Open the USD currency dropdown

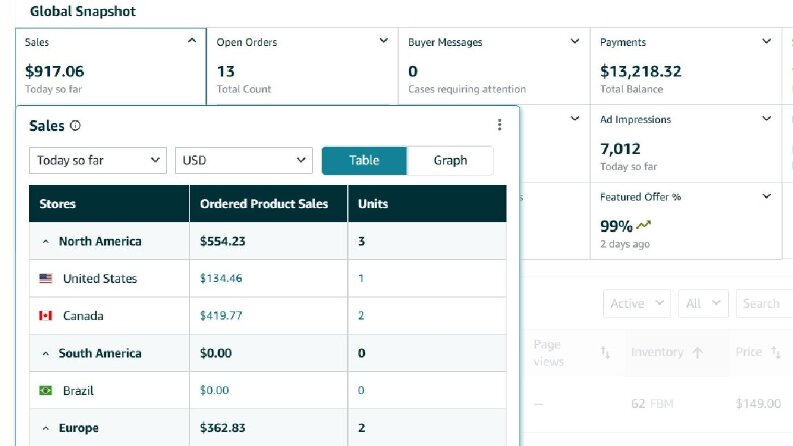coord(244,160)
